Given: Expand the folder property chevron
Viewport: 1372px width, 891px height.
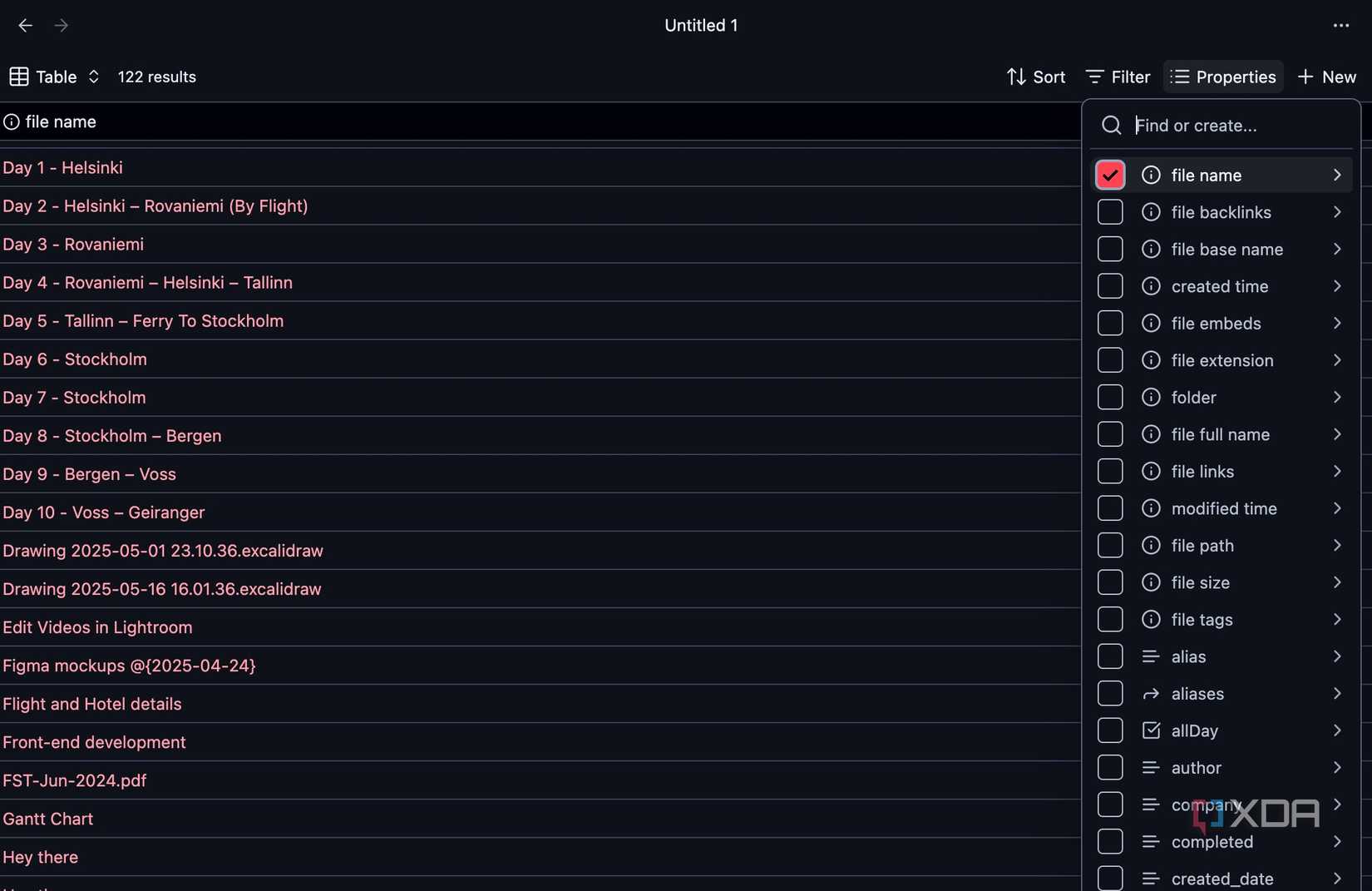Looking at the screenshot, I should pyautogui.click(x=1336, y=398).
